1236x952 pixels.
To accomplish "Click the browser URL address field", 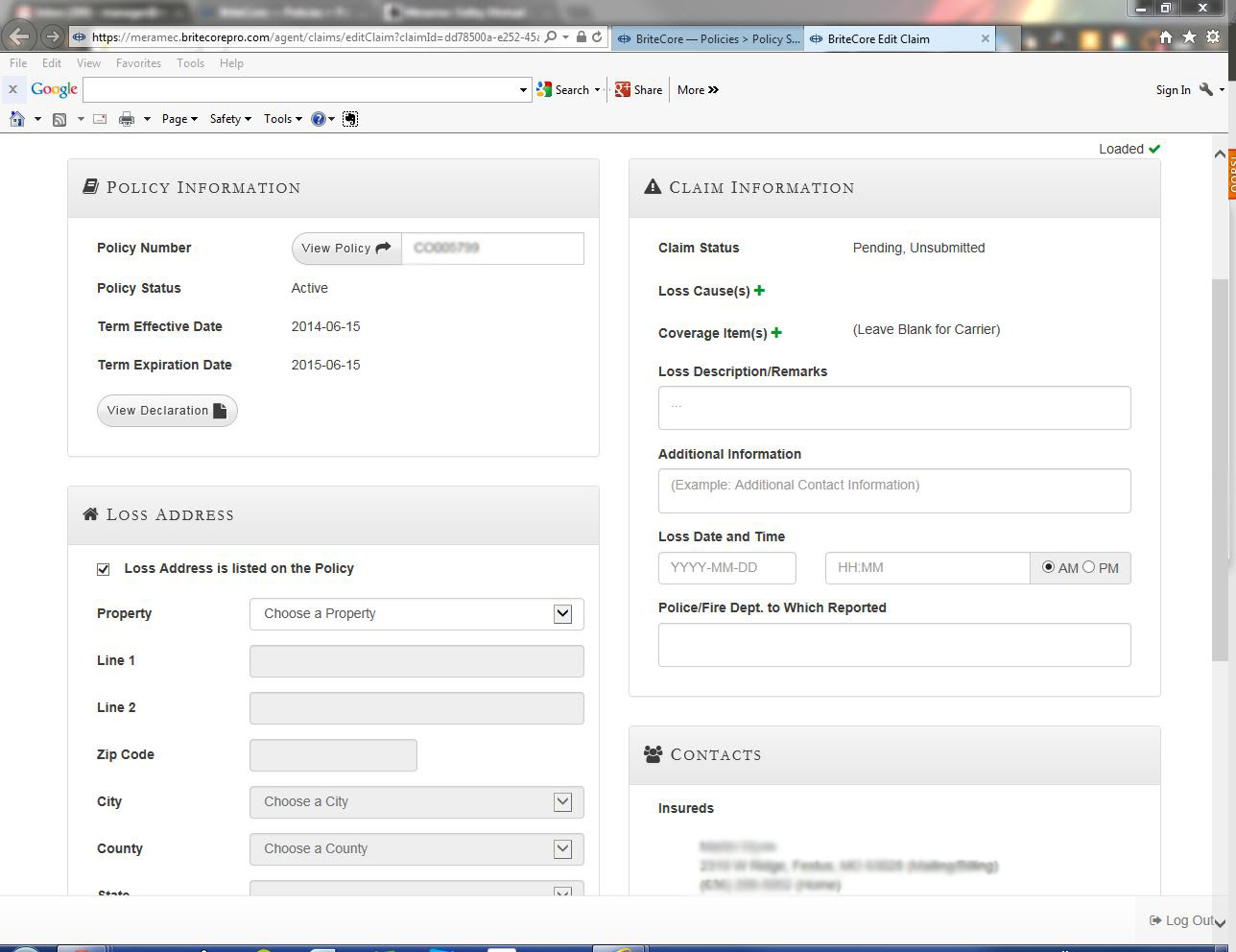I will point(315,37).
